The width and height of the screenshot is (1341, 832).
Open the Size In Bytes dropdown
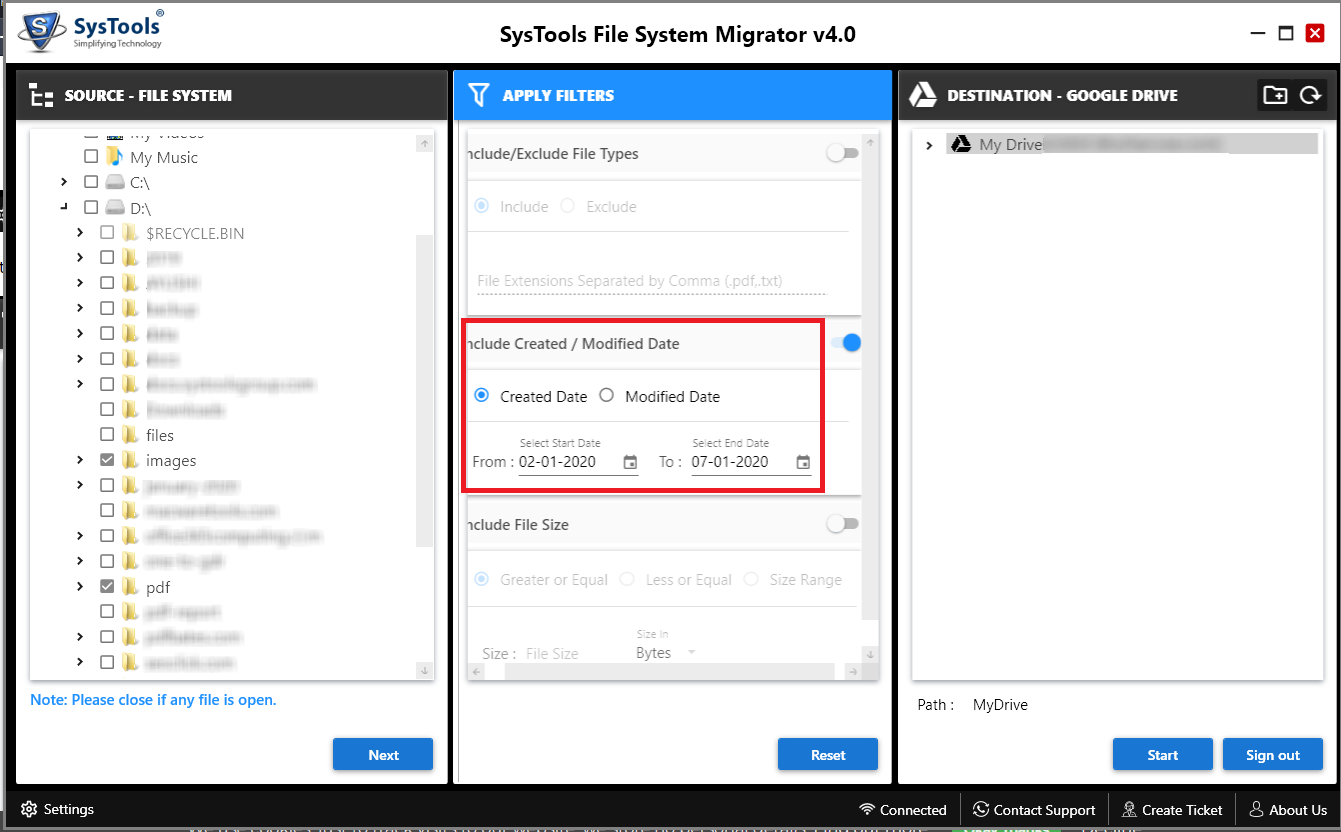[666, 653]
